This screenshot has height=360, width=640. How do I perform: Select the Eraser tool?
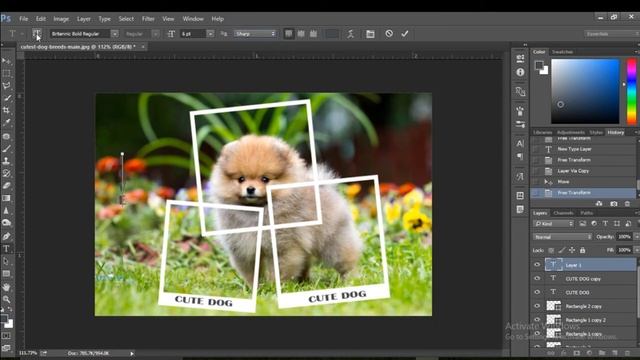[6, 186]
